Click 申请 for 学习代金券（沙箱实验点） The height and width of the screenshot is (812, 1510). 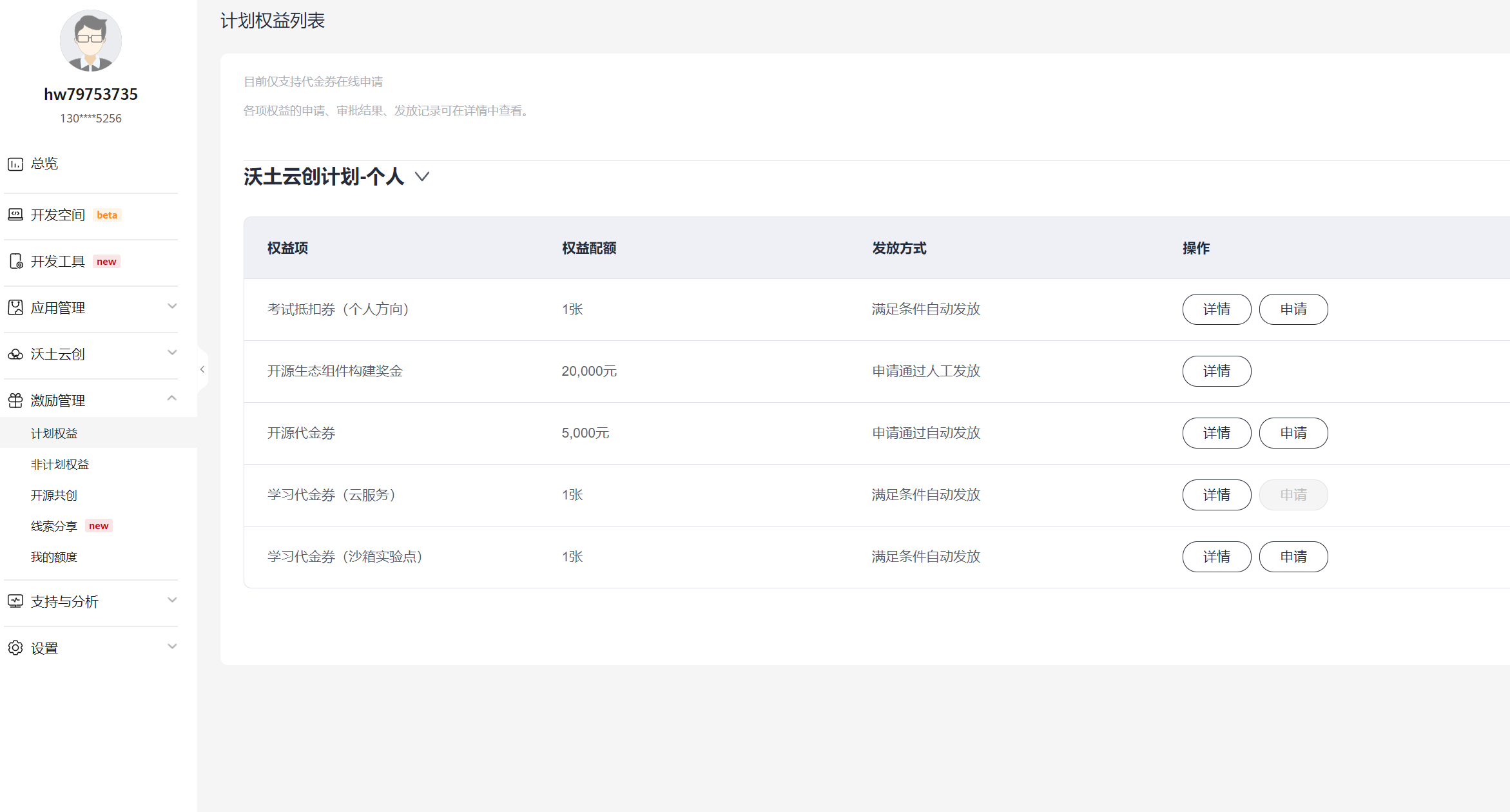pos(1293,557)
